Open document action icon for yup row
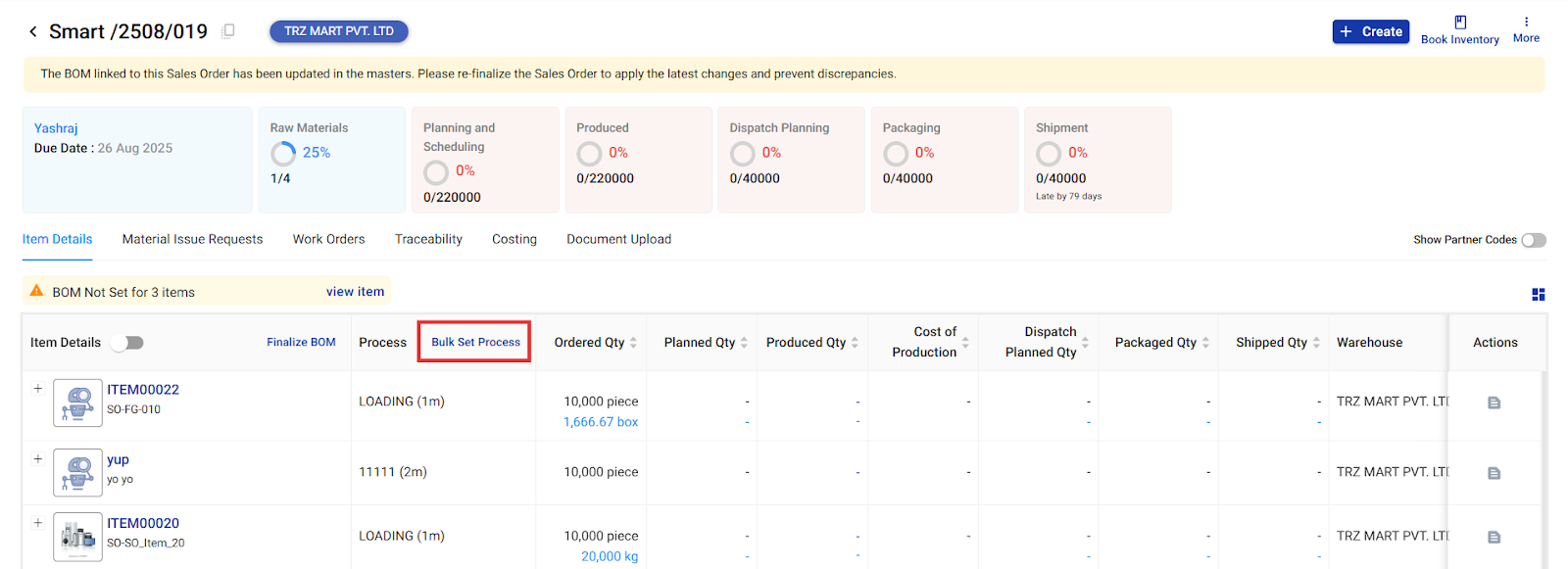 point(1494,473)
